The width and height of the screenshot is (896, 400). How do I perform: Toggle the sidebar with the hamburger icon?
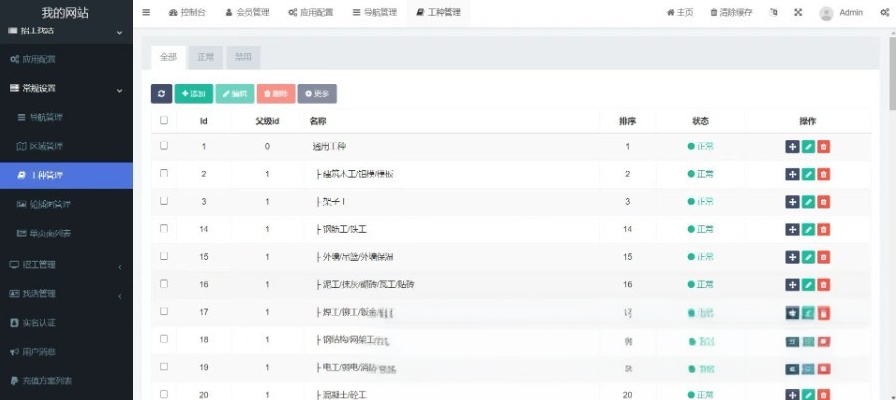click(x=146, y=12)
